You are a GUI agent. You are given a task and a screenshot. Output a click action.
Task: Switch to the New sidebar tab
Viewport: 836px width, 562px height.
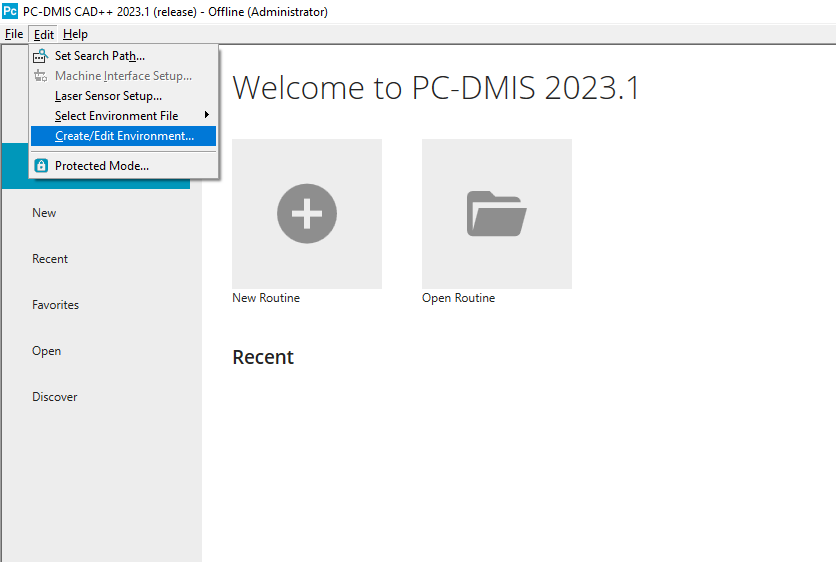[x=45, y=213]
